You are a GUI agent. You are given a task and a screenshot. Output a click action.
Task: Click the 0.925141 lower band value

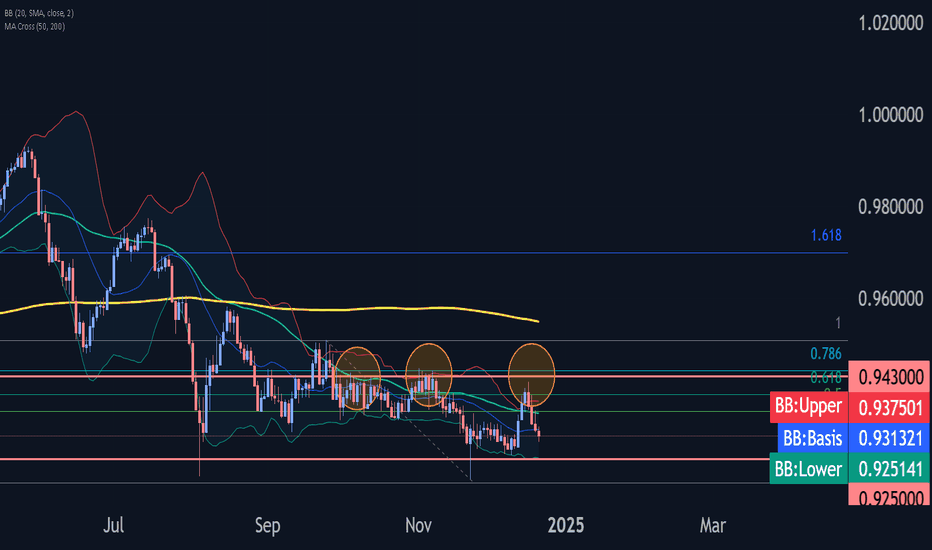[890, 469]
